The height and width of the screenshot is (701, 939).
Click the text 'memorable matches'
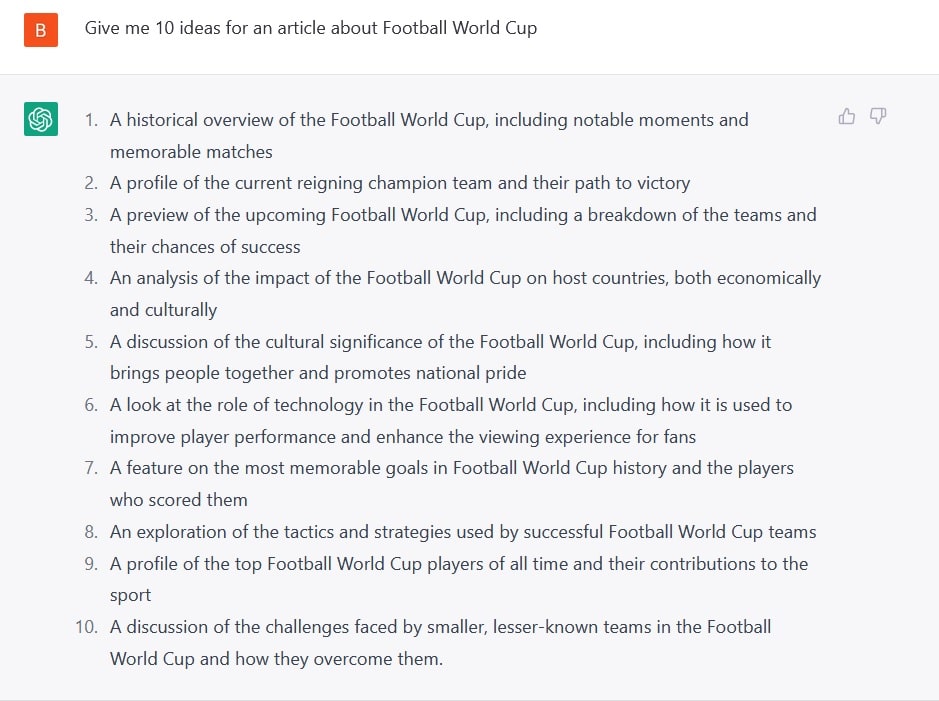pyautogui.click(x=191, y=152)
